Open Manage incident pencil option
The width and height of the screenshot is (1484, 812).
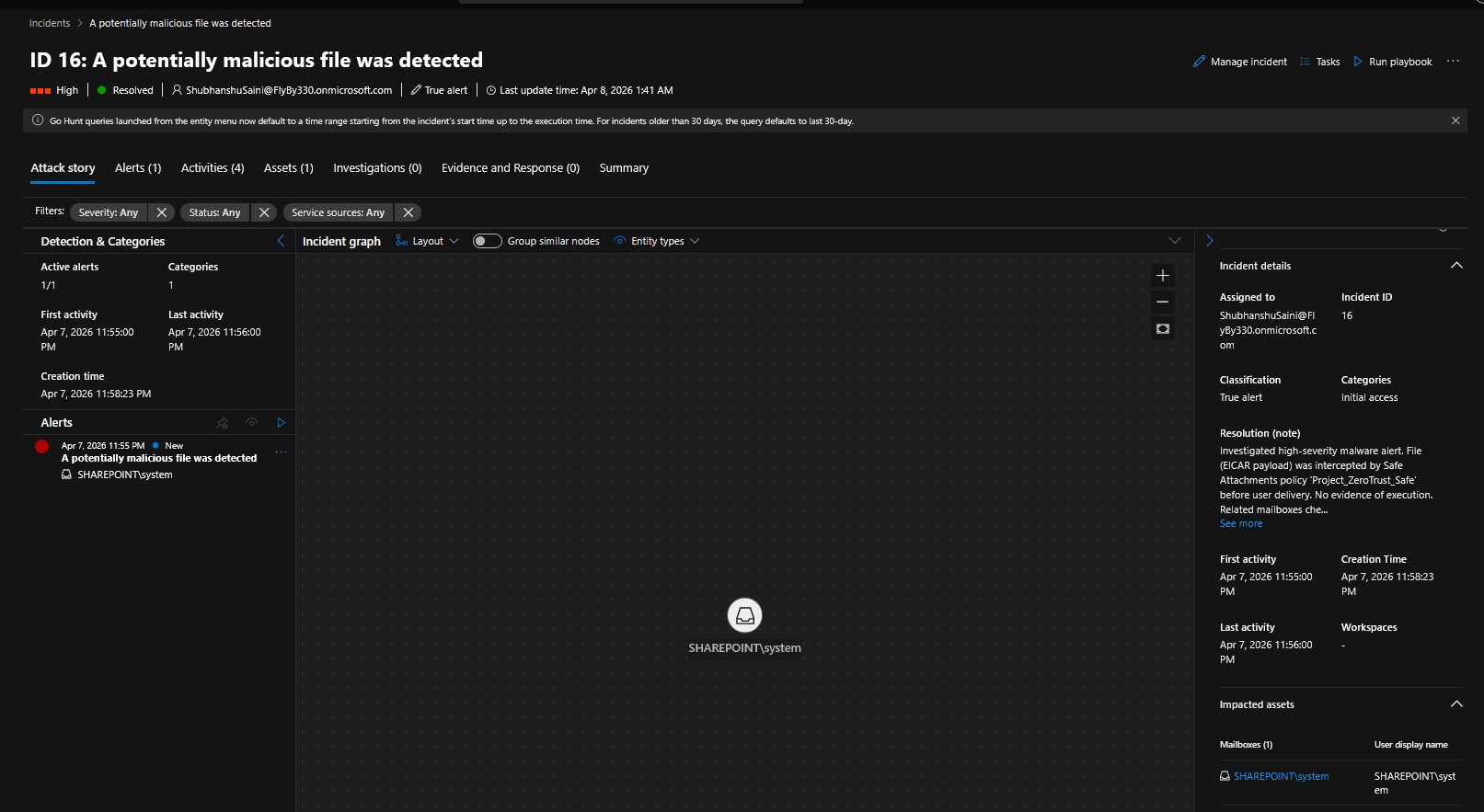(x=1239, y=62)
